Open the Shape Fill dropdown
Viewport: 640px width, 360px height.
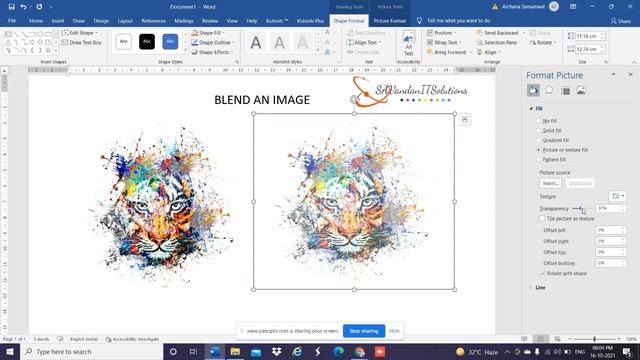coord(209,33)
